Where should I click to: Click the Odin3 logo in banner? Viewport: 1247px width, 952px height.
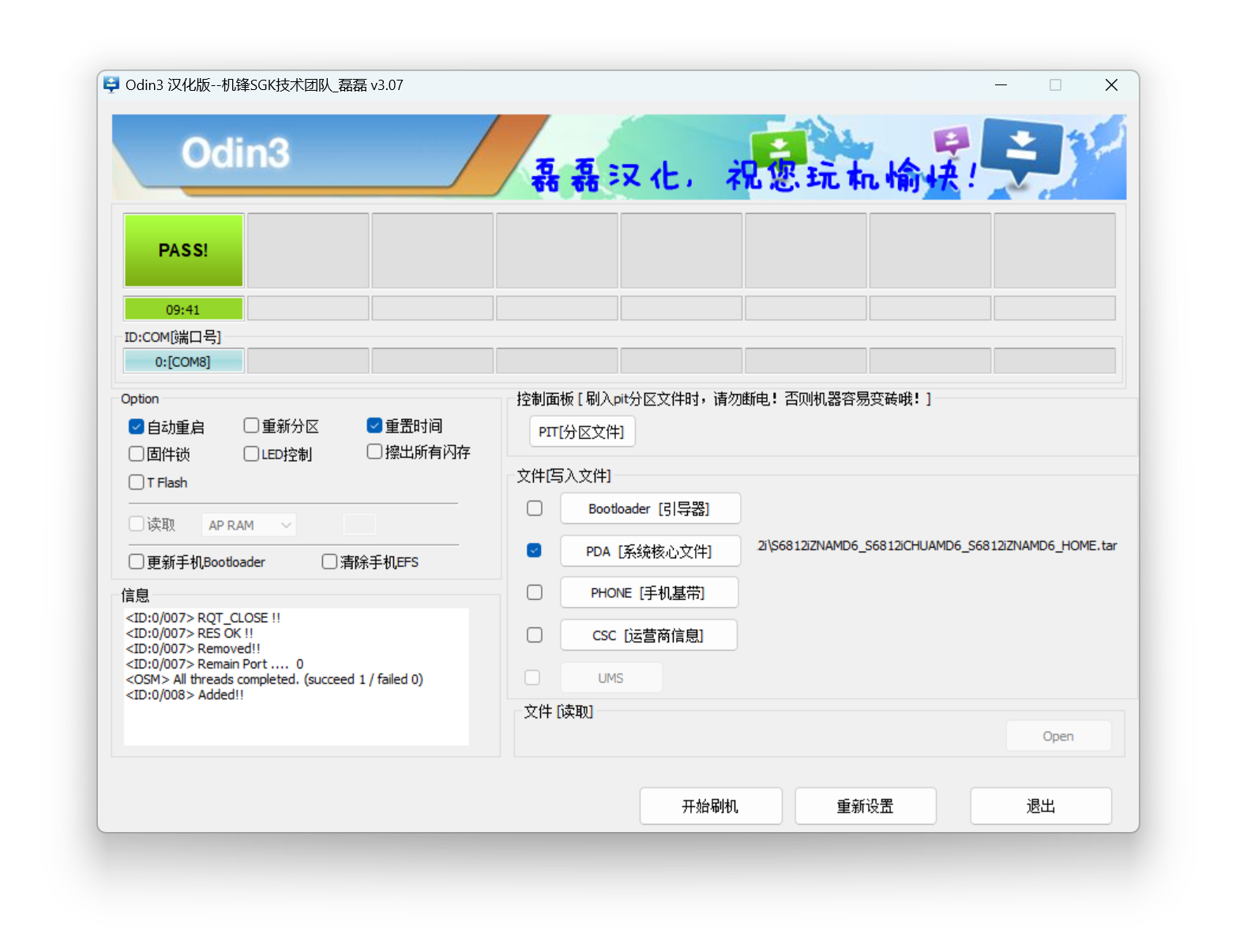tap(235, 152)
